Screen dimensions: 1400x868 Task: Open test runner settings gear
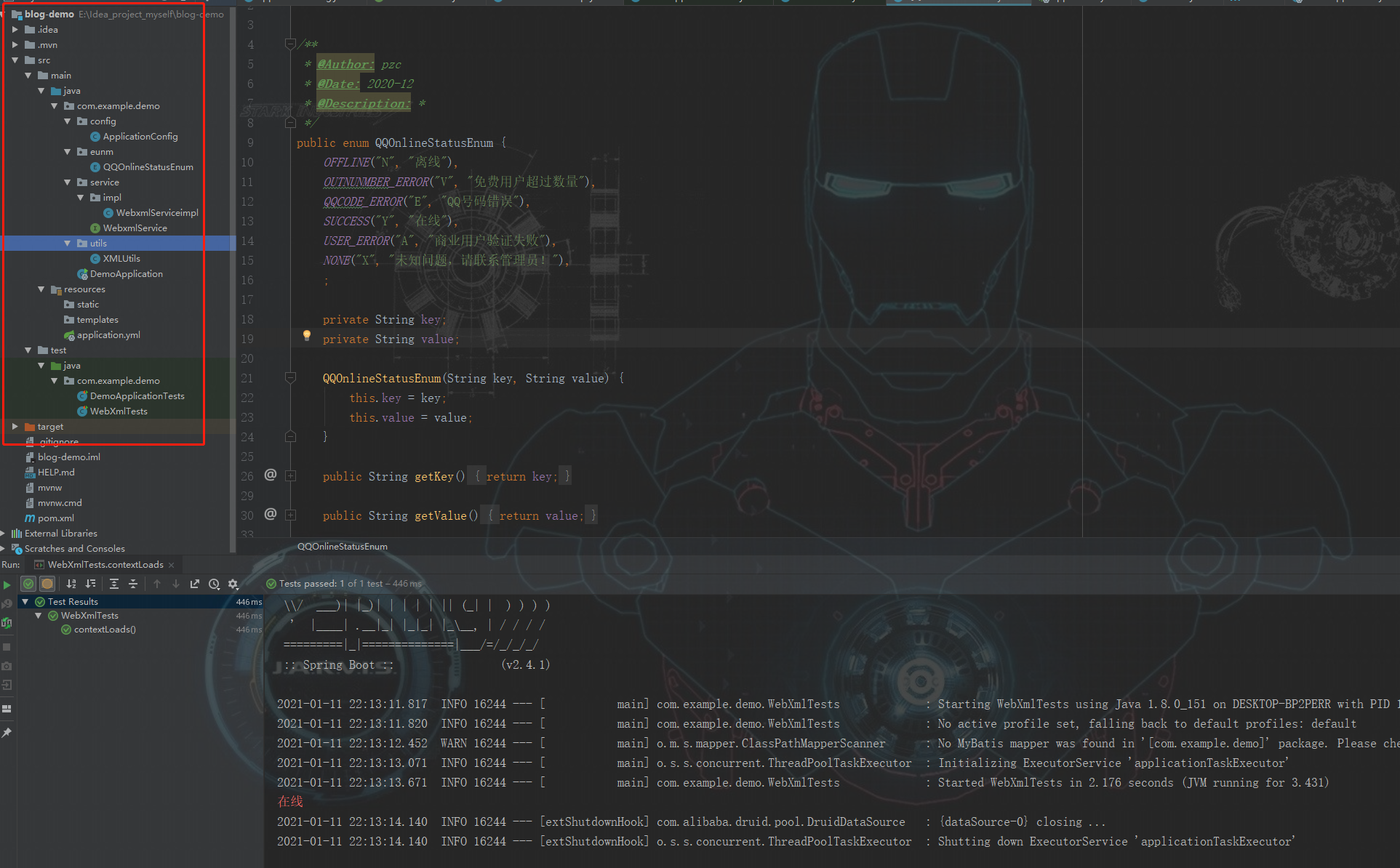tap(233, 584)
